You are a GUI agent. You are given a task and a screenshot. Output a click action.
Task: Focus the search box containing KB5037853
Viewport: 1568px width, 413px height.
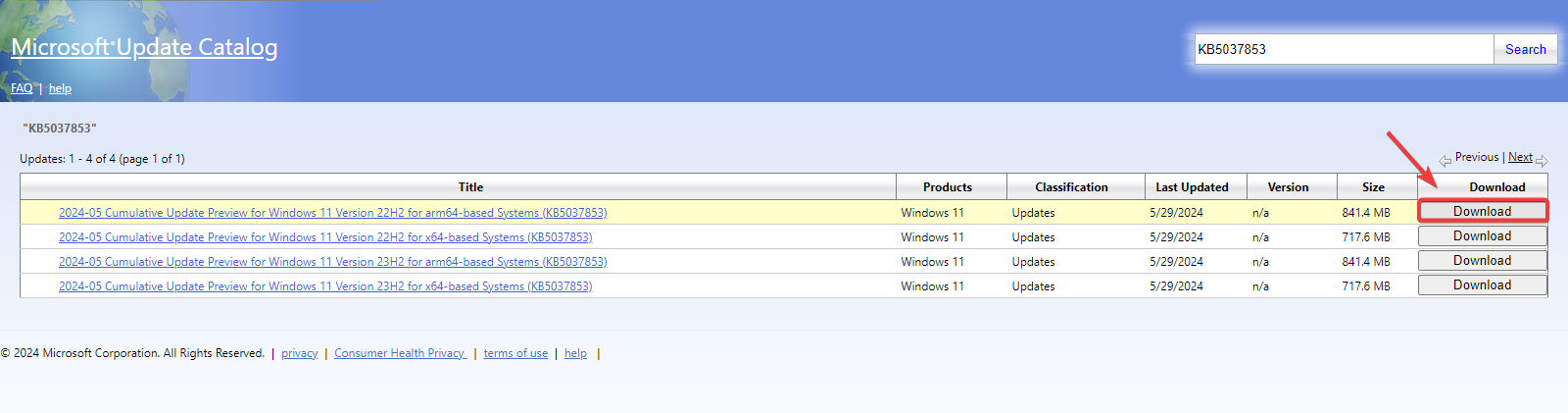(x=1343, y=49)
